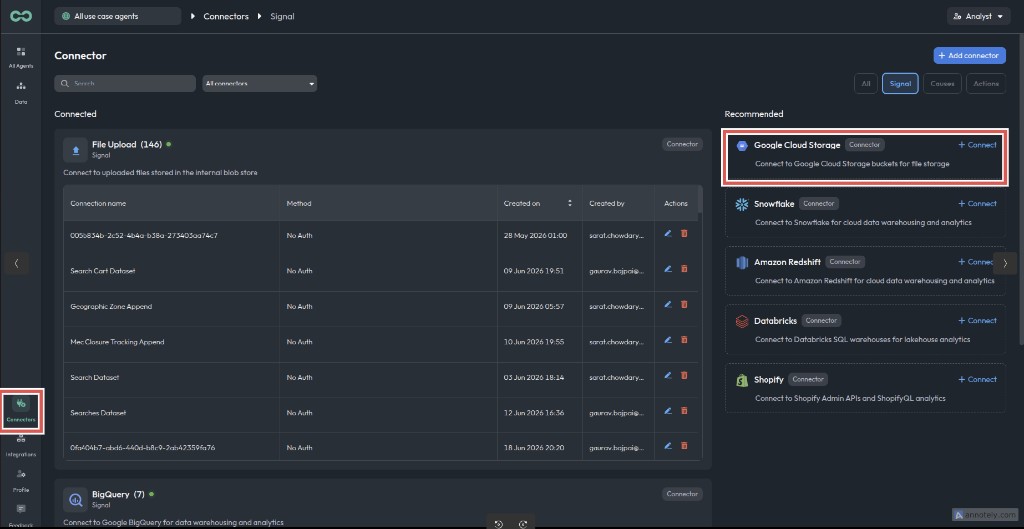Edit the 0fa404b7 connection

pyautogui.click(x=667, y=446)
